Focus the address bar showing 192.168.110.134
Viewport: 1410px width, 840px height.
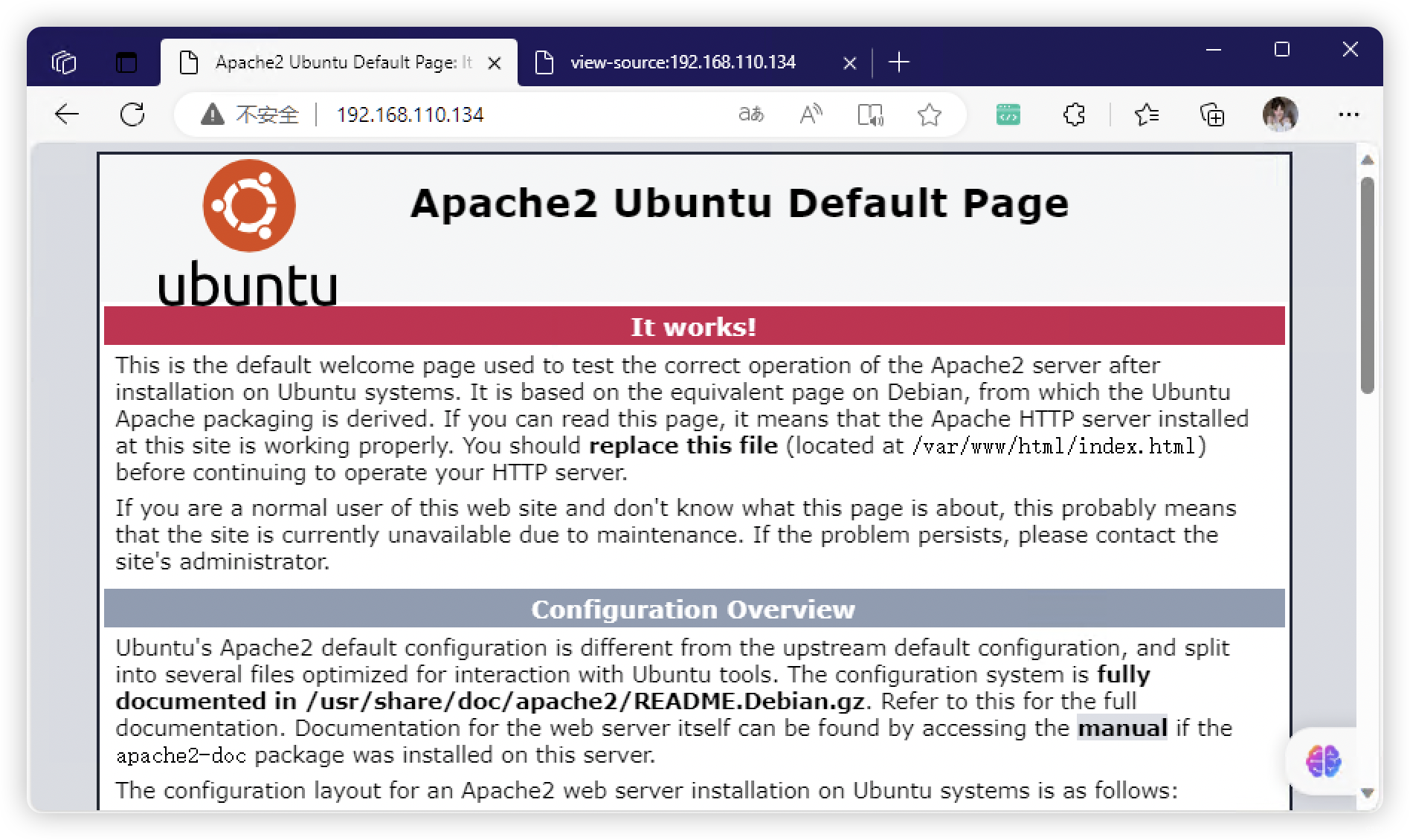410,114
